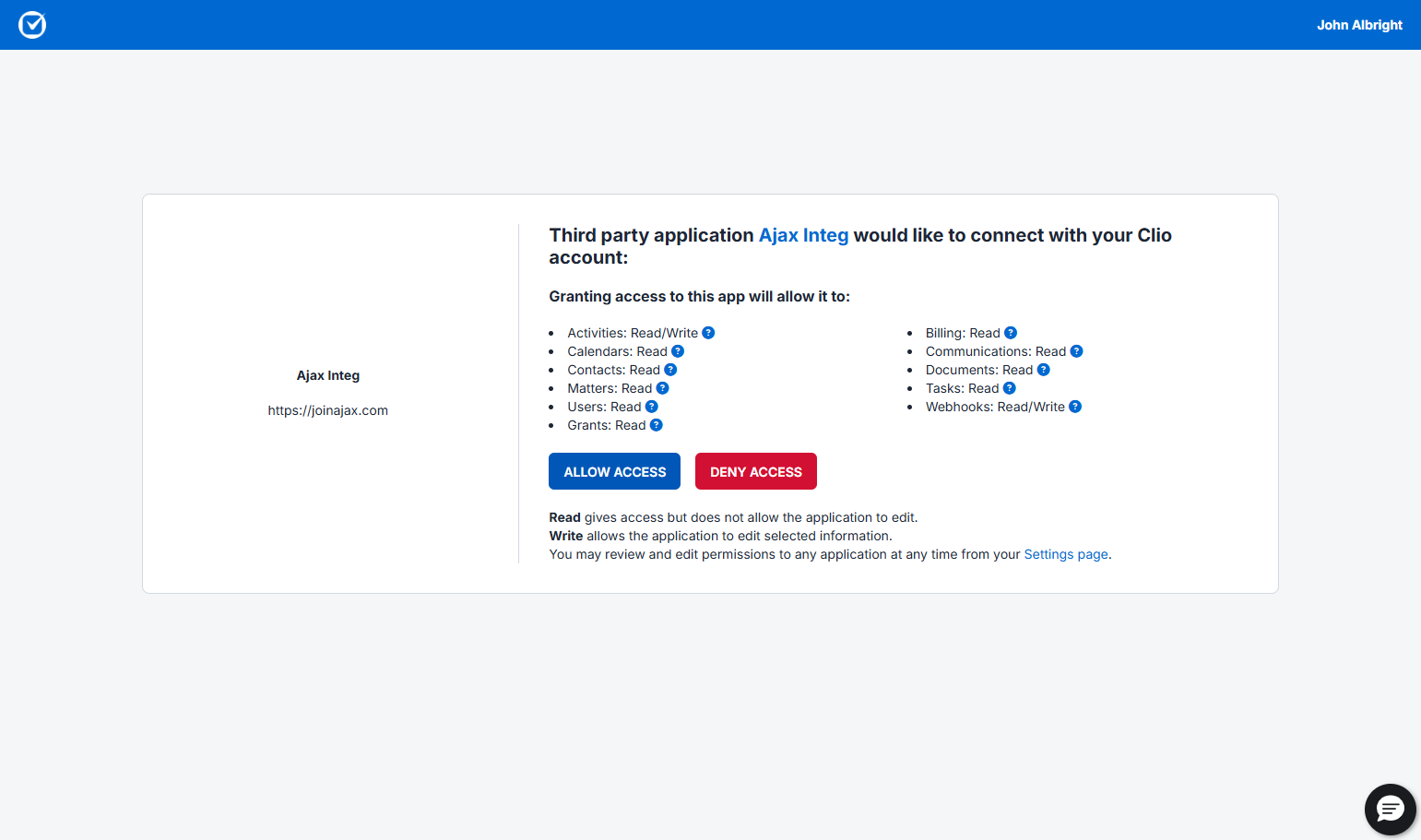Screen dimensions: 1421x840
Task: Click the 'Documents: Read' permission text
Action: (979, 370)
